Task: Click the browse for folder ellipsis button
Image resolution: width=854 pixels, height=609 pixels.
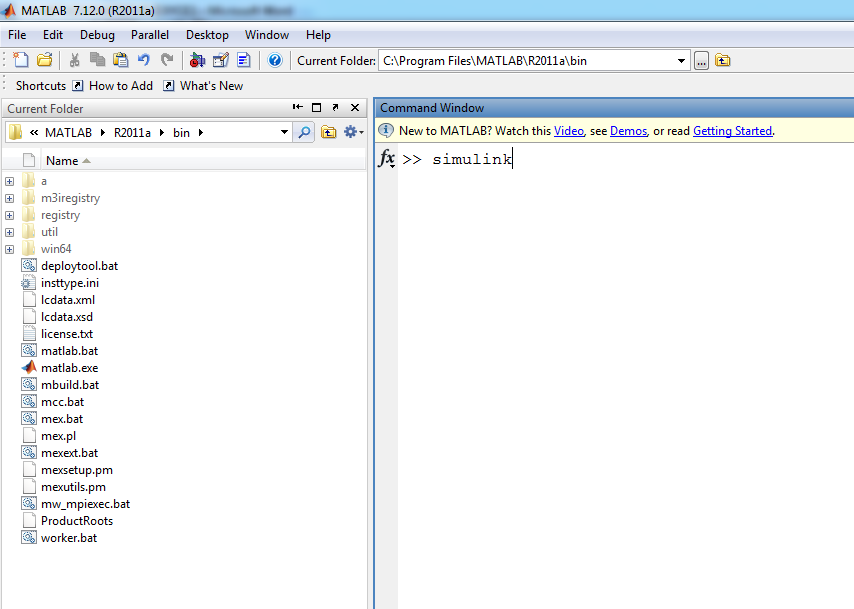Action: [702, 61]
